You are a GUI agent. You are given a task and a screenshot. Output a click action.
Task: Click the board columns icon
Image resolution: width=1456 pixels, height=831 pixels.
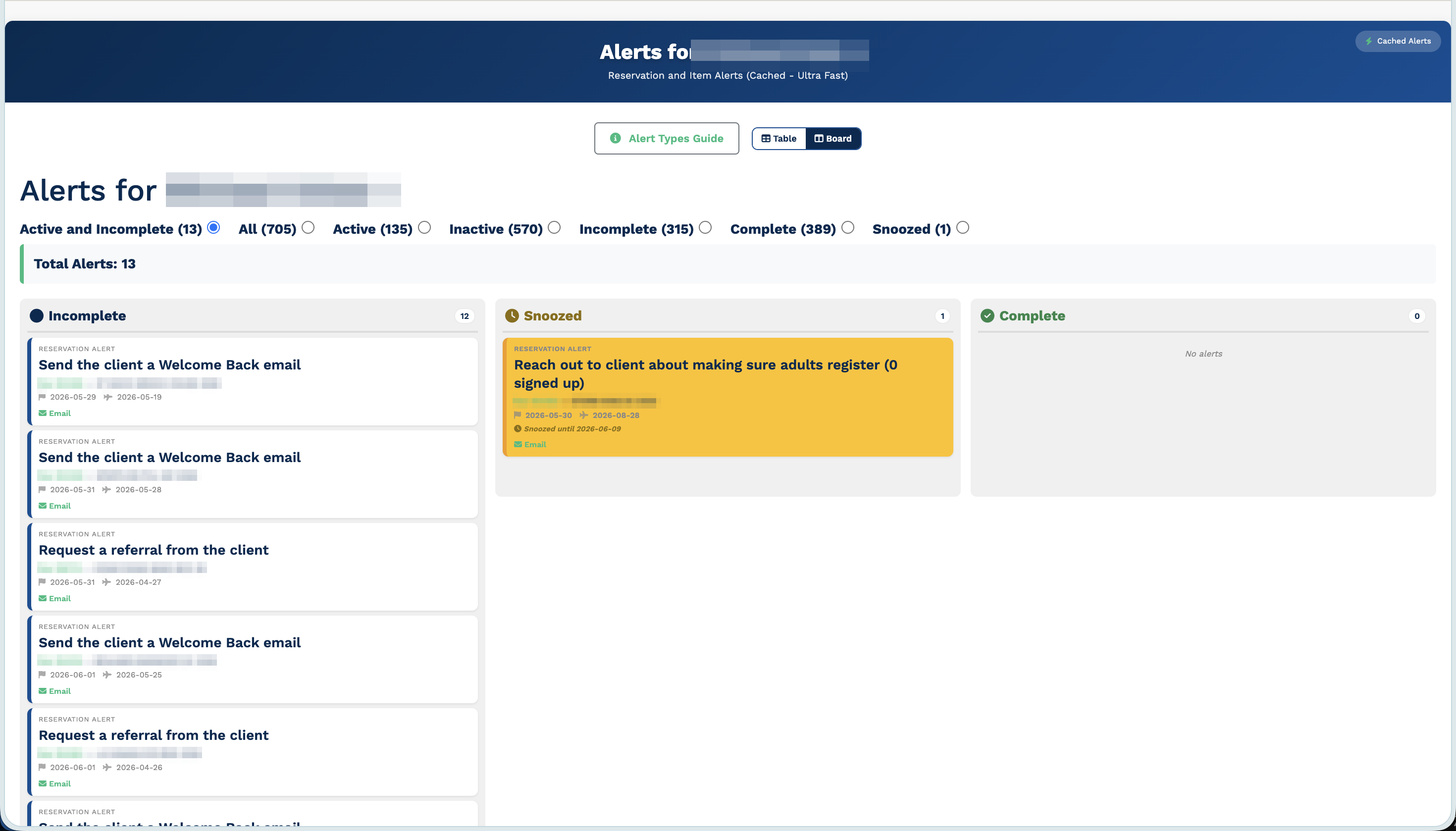[819, 139]
